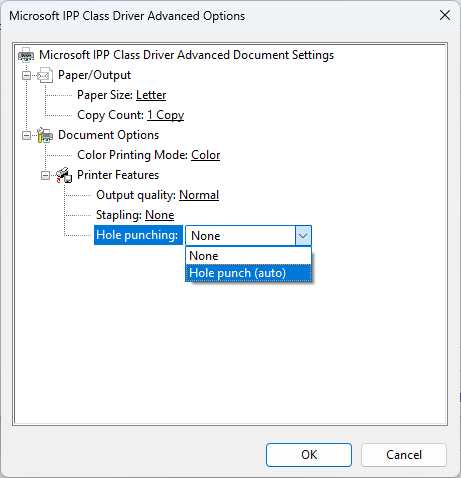The image size is (461, 478).
Task: Collapse the Document Options tree node
Action: pyautogui.click(x=26, y=135)
